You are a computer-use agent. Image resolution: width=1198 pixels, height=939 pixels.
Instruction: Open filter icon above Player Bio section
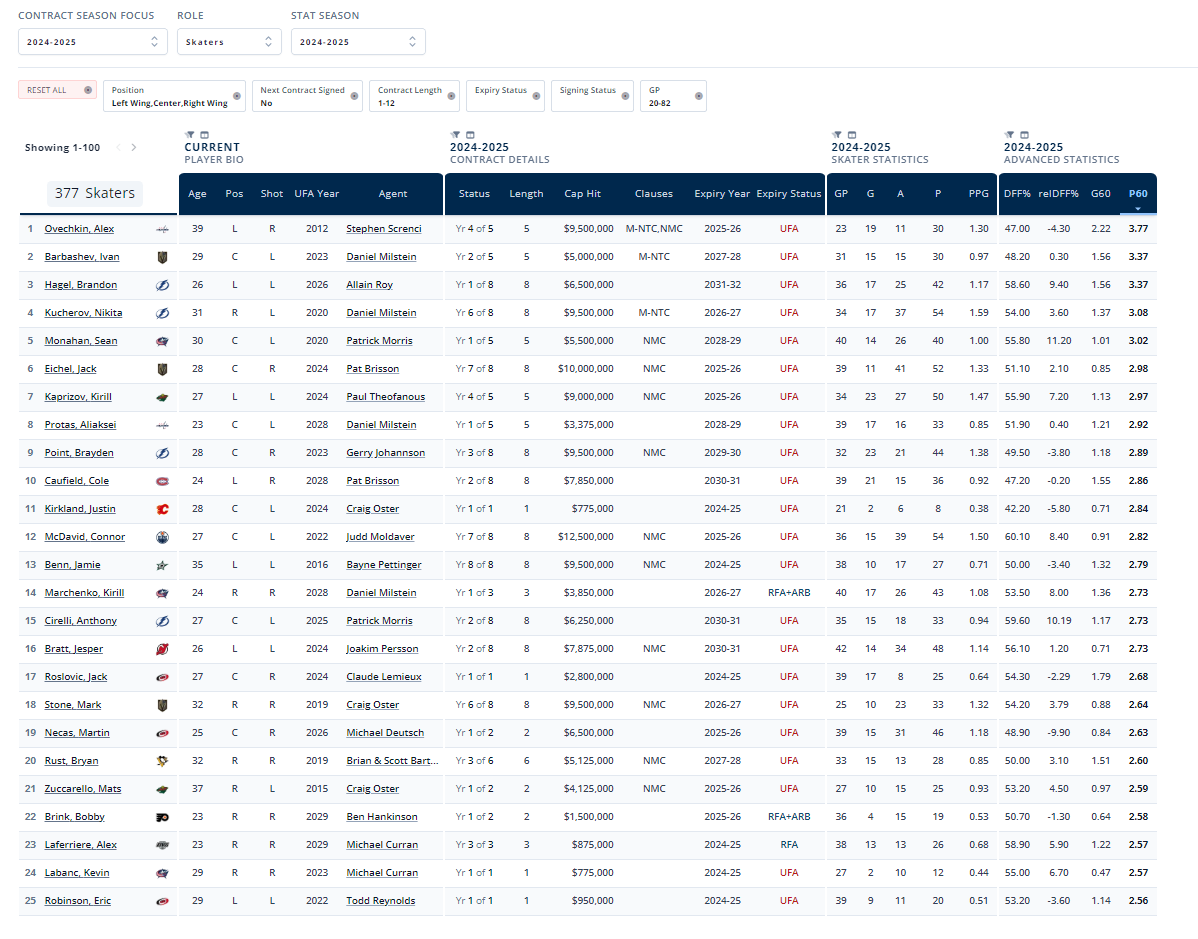point(189,135)
